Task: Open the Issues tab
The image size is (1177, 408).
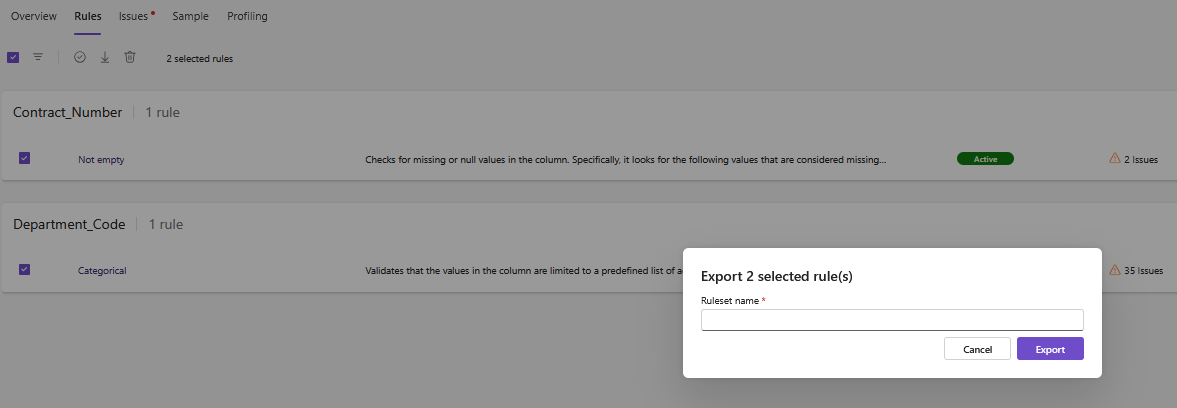Action: (134, 16)
